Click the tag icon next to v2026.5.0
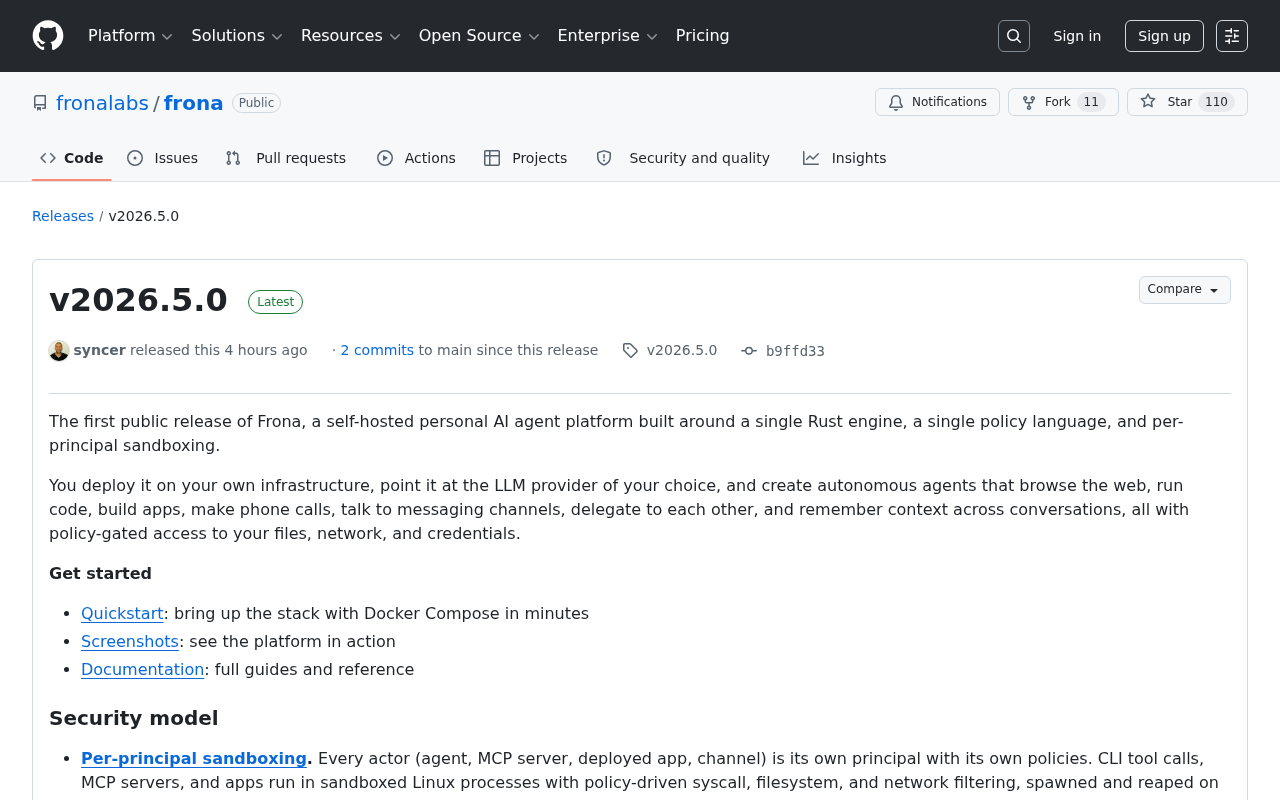Image resolution: width=1280 pixels, height=800 pixels. [x=630, y=350]
